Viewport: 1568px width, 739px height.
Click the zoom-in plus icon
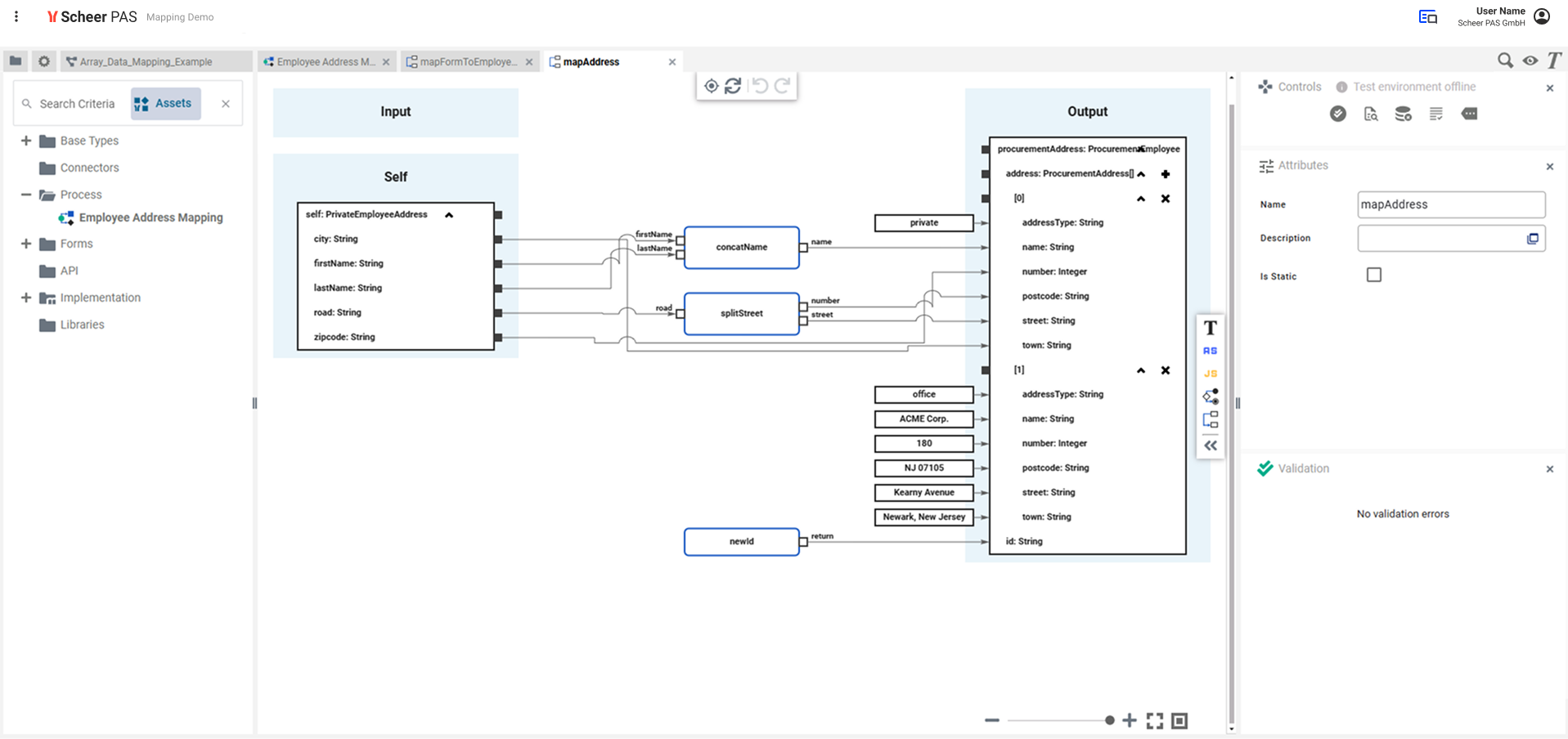pyautogui.click(x=1130, y=720)
